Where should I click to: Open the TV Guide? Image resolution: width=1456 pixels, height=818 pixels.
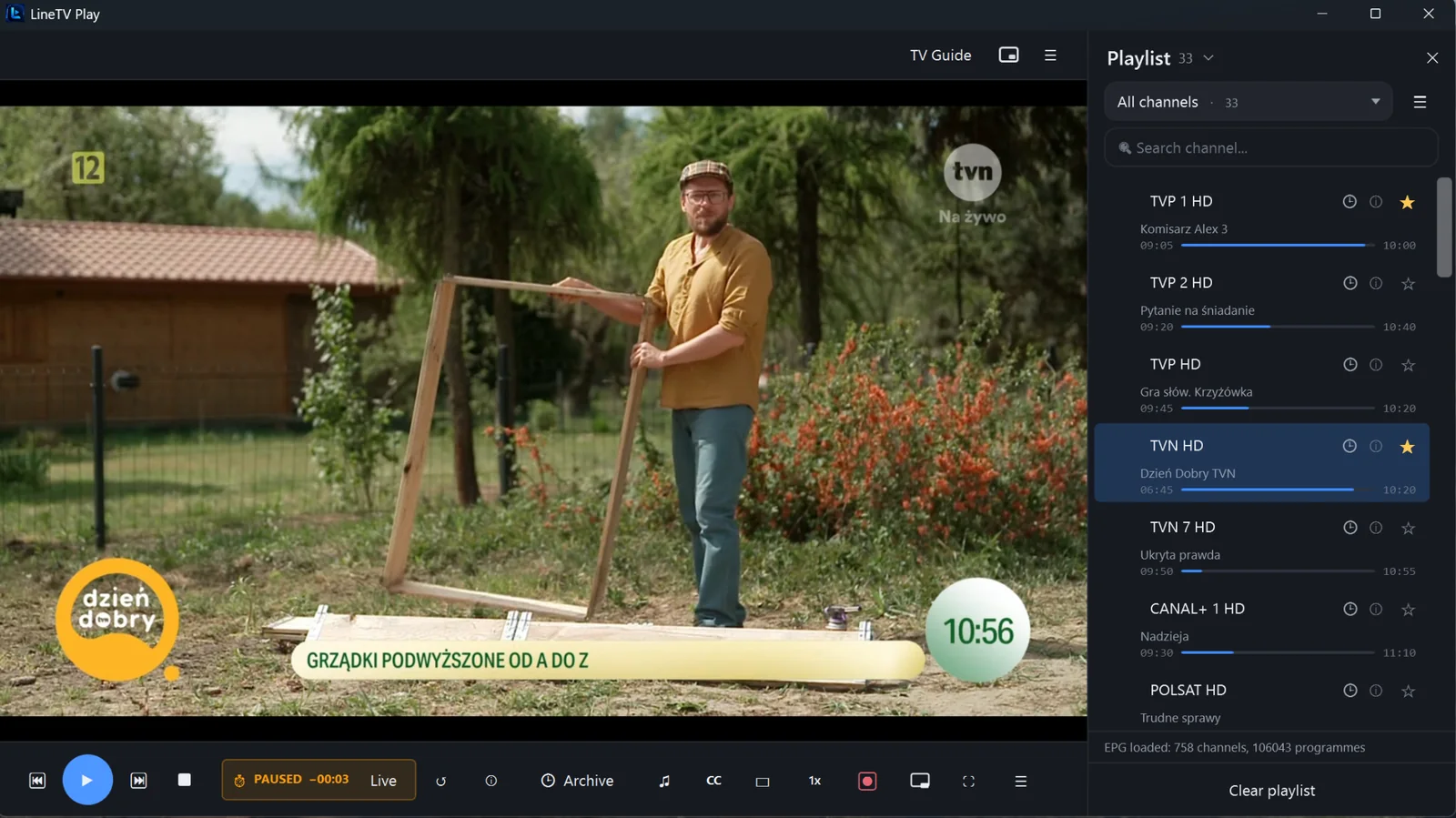point(940,56)
